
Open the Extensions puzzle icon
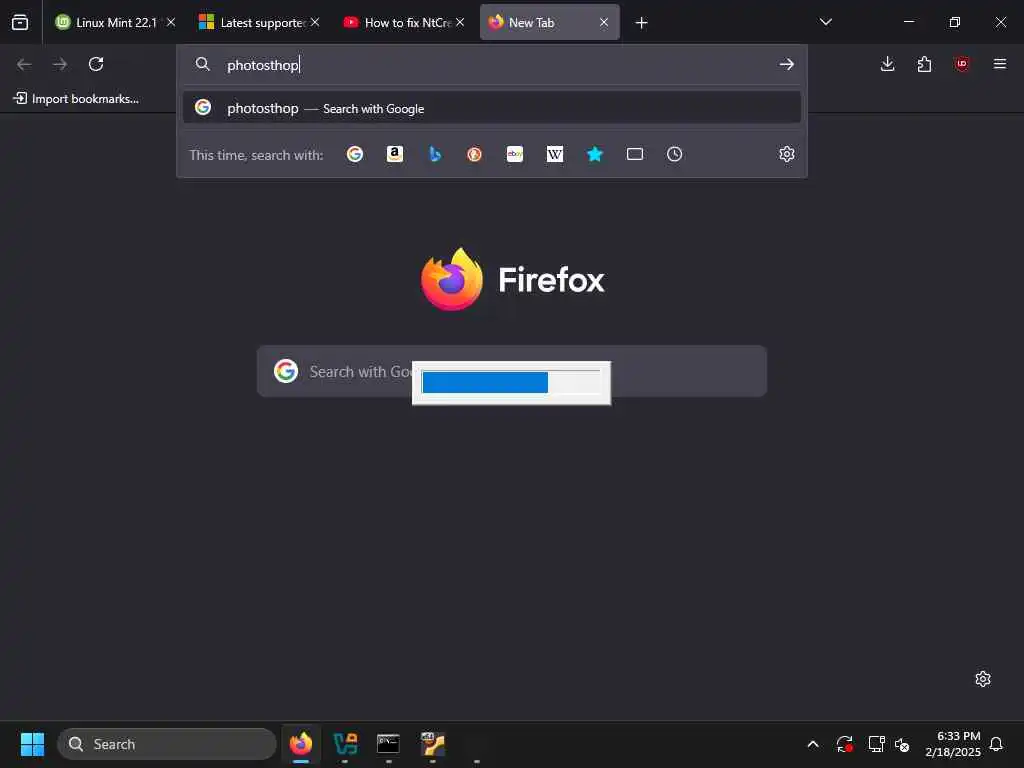click(x=924, y=64)
